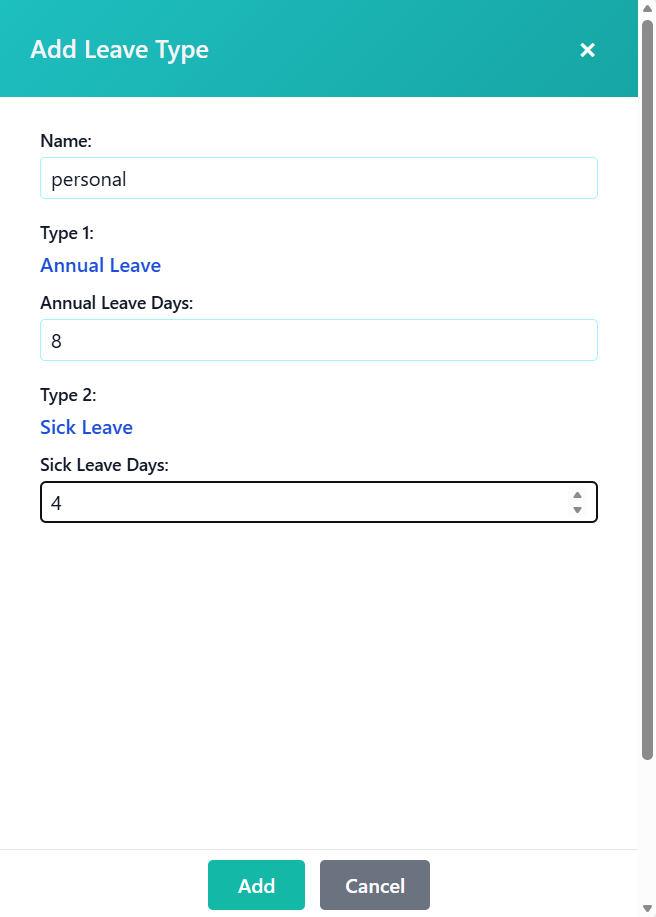656x917 pixels.
Task: Open the Annual Leave link
Action: (x=100, y=265)
